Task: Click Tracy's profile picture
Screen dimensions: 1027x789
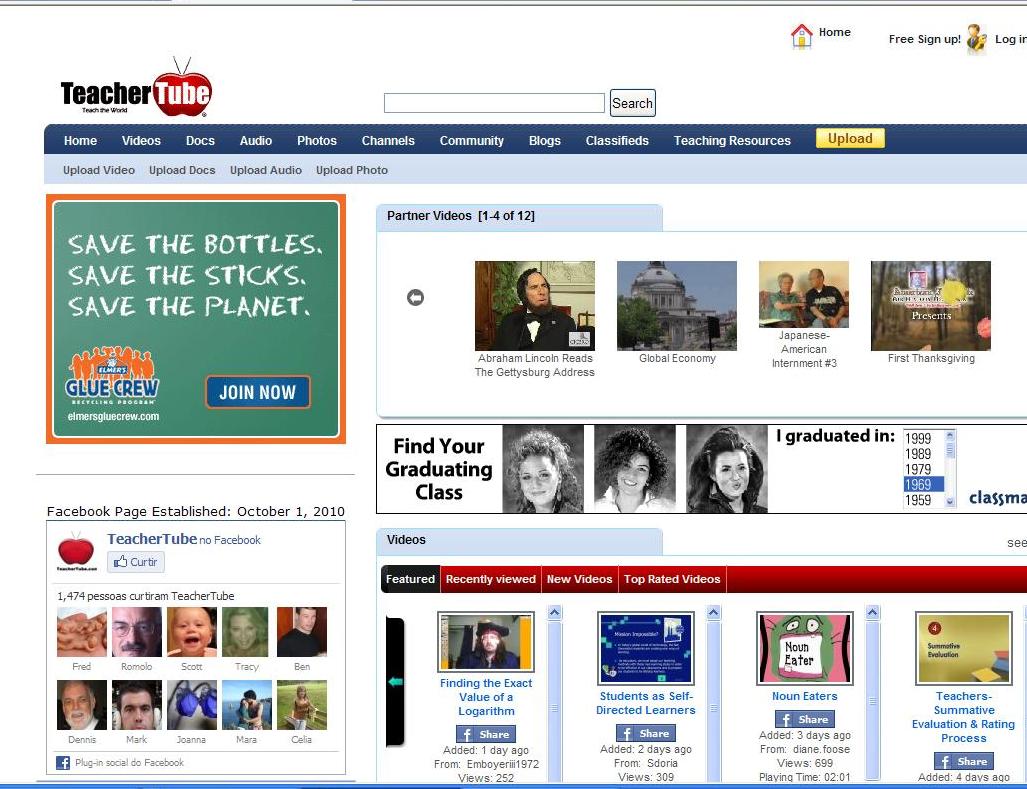Action: (247, 632)
